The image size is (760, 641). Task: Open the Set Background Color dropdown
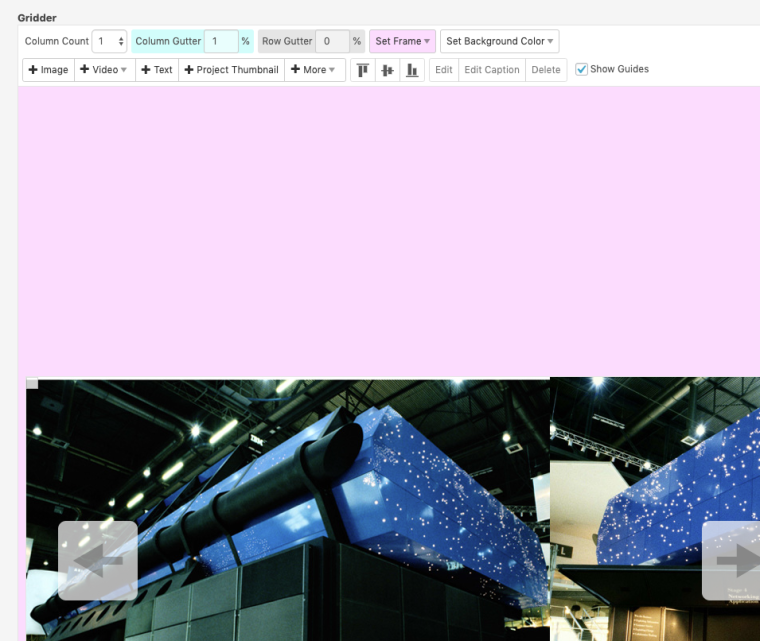tap(499, 41)
